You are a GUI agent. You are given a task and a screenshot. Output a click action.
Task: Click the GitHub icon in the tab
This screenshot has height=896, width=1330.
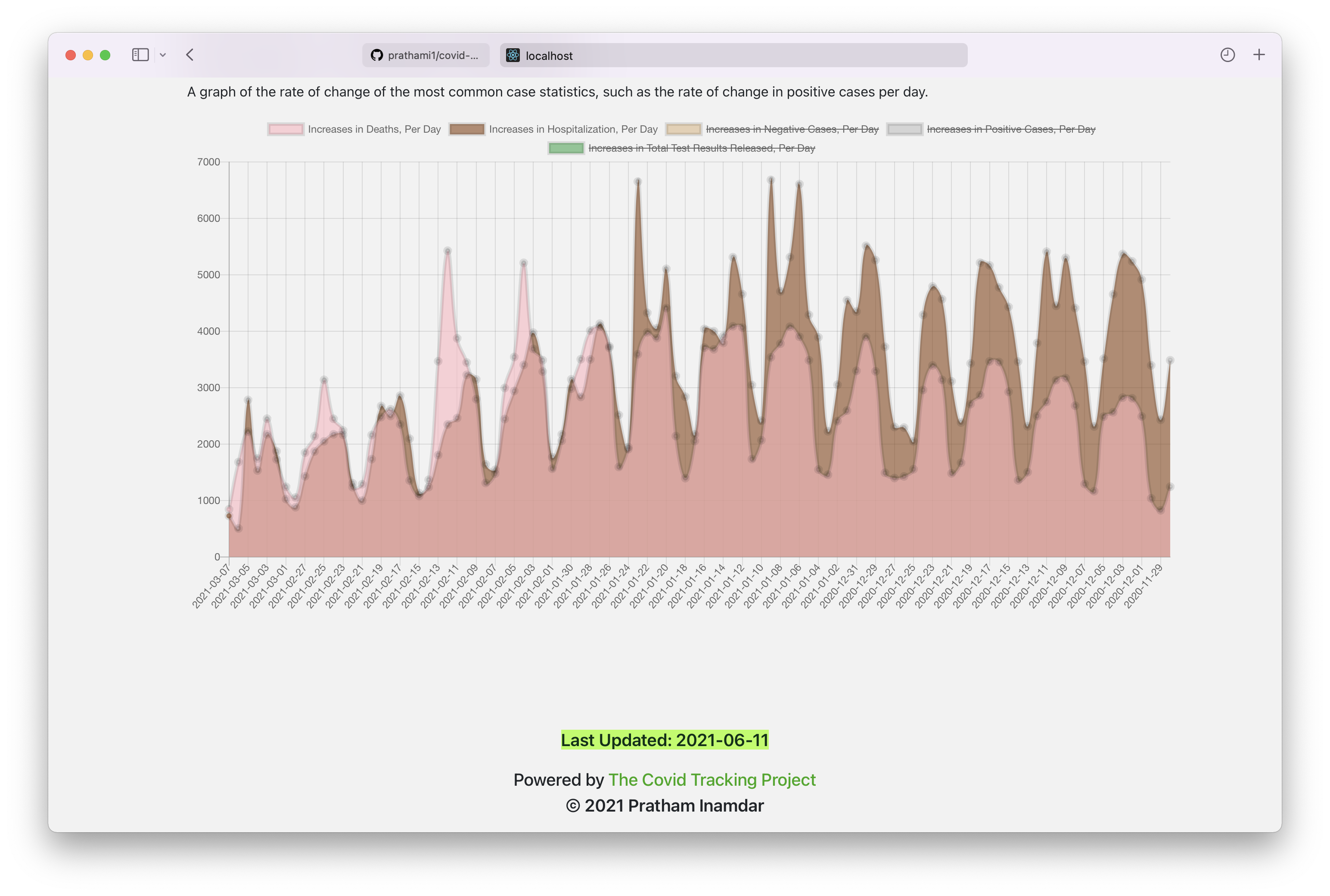376,56
